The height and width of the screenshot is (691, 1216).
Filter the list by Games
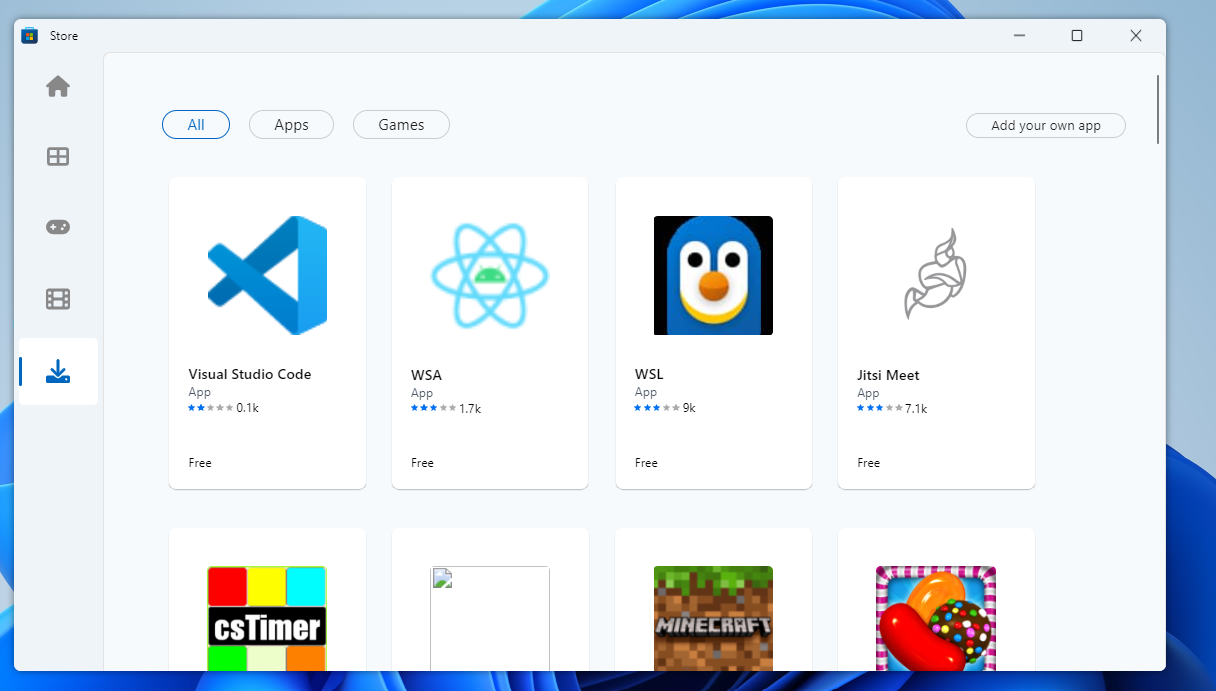pyautogui.click(x=401, y=125)
